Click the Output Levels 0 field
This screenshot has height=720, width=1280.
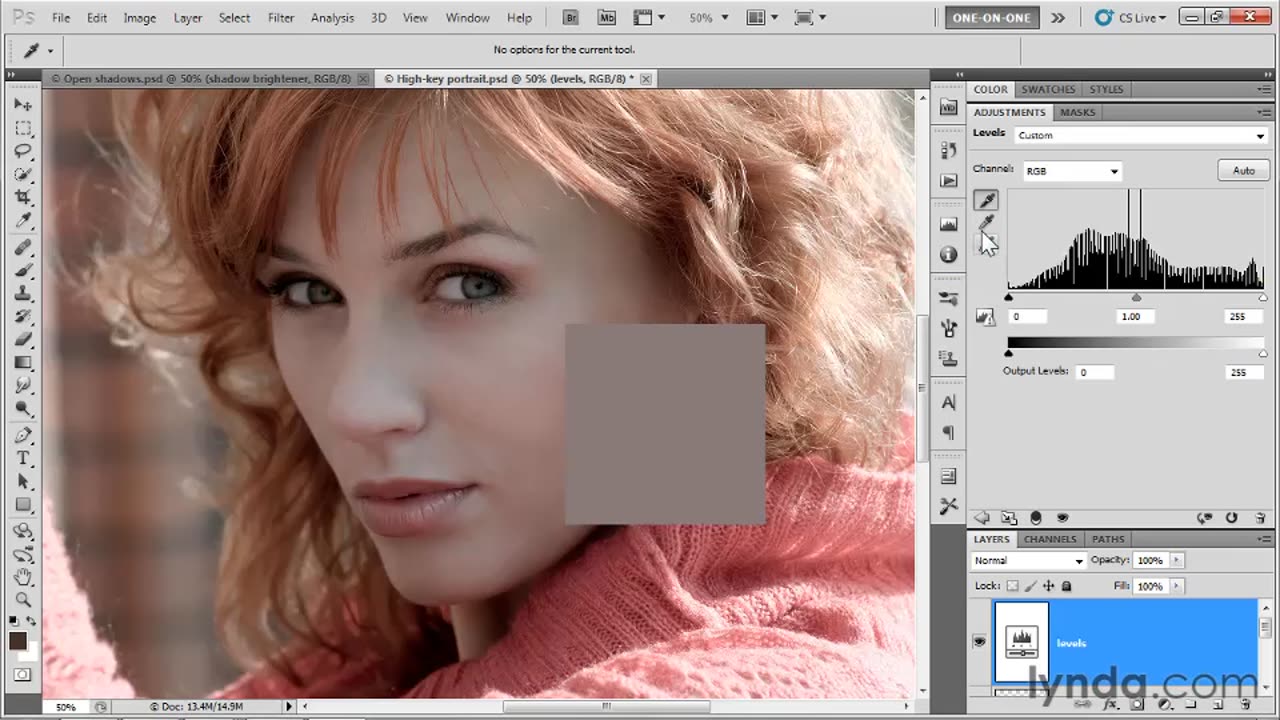click(1095, 372)
